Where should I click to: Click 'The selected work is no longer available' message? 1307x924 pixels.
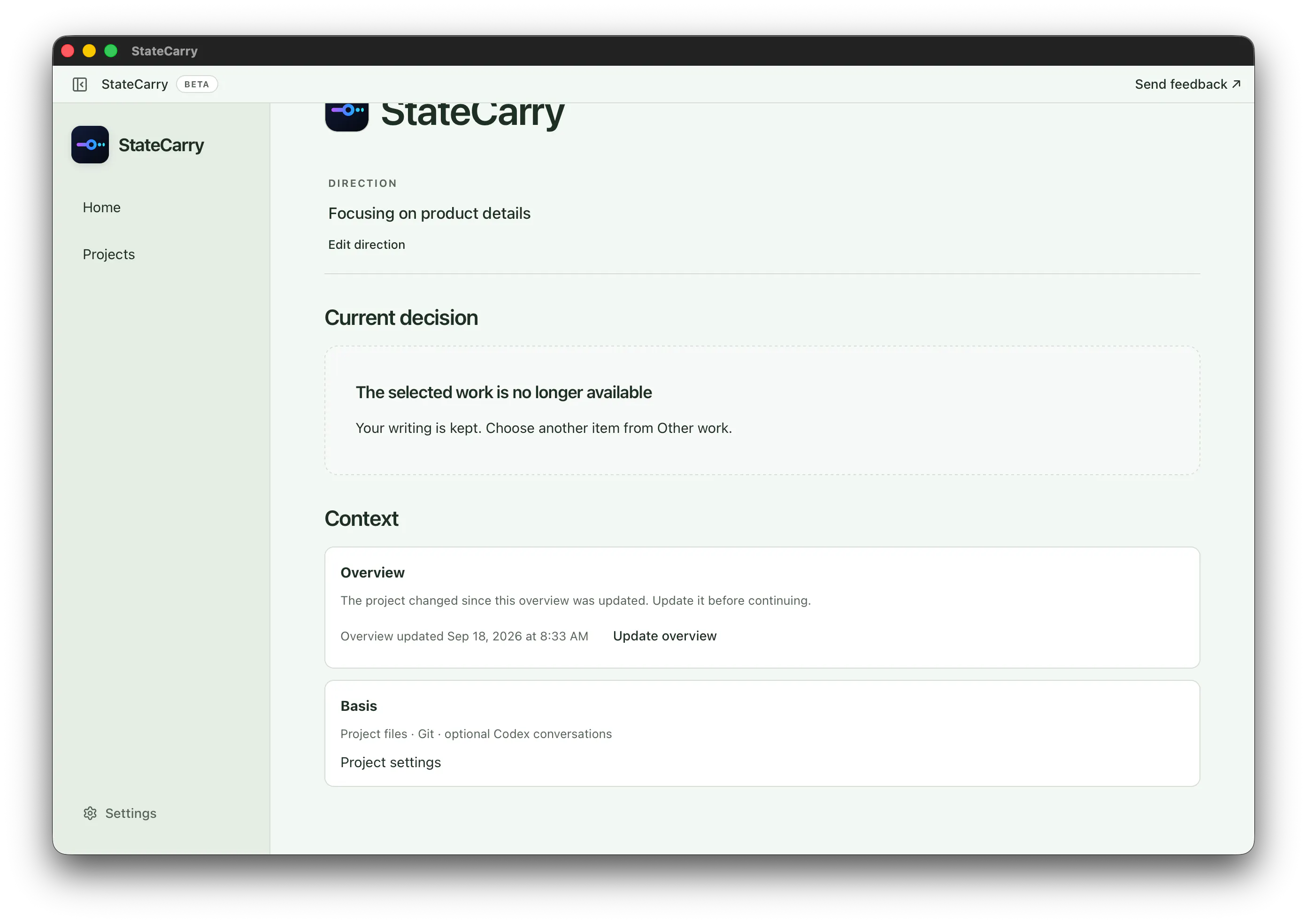pos(504,392)
